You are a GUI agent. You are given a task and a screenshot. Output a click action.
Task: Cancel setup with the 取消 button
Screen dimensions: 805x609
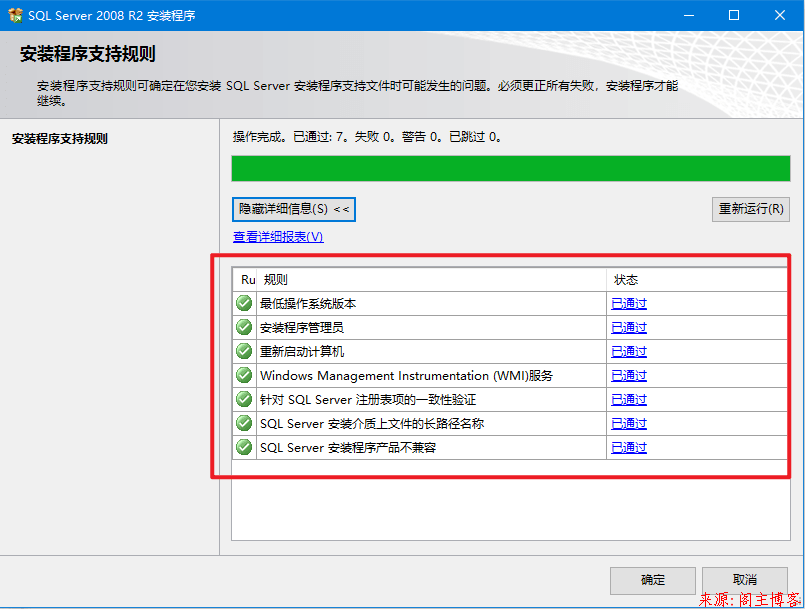744,580
